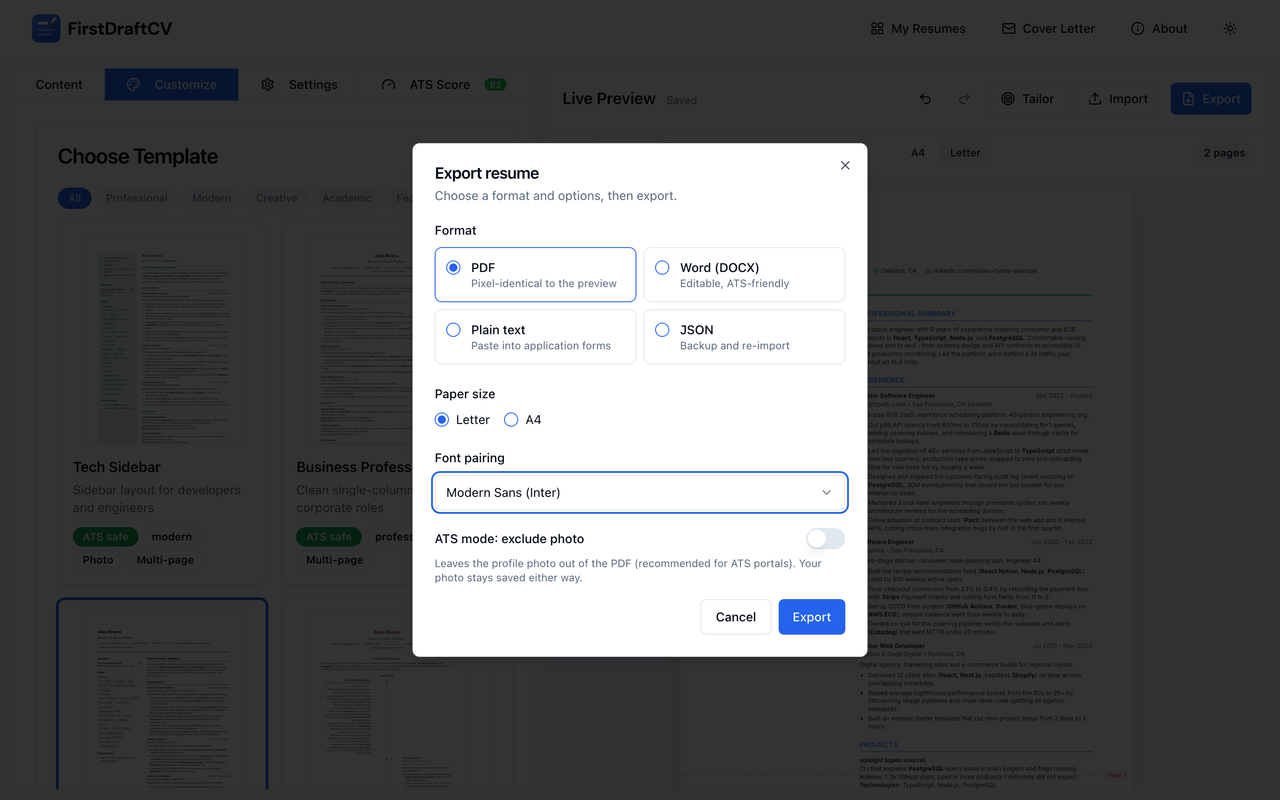Select the All template filter
The image size is (1280, 800).
[74, 198]
